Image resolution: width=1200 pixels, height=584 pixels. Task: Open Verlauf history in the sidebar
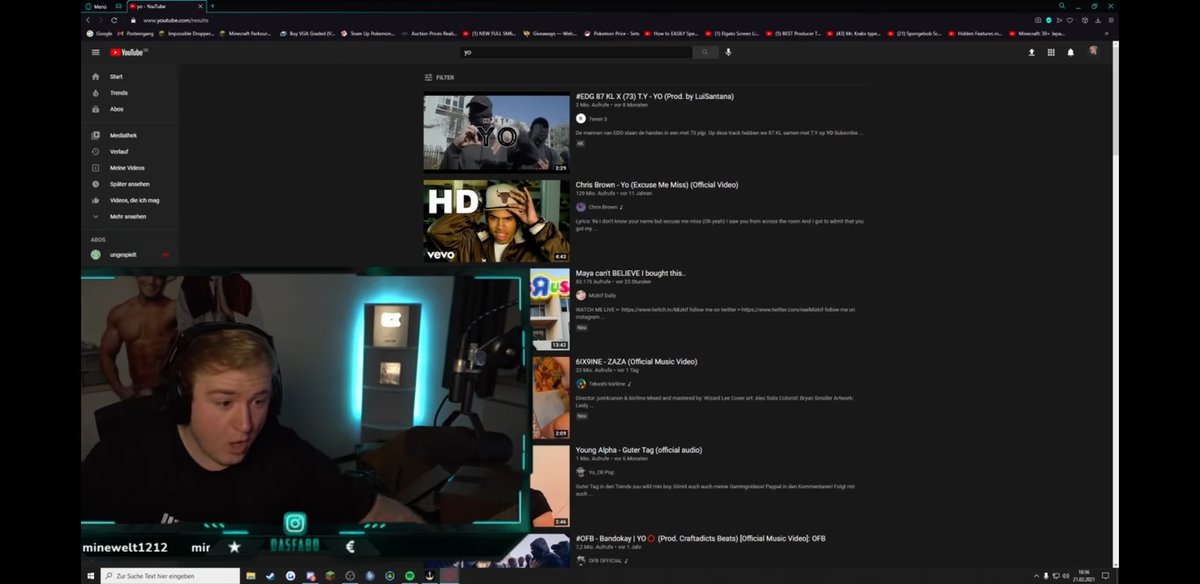pyautogui.click(x=130, y=151)
